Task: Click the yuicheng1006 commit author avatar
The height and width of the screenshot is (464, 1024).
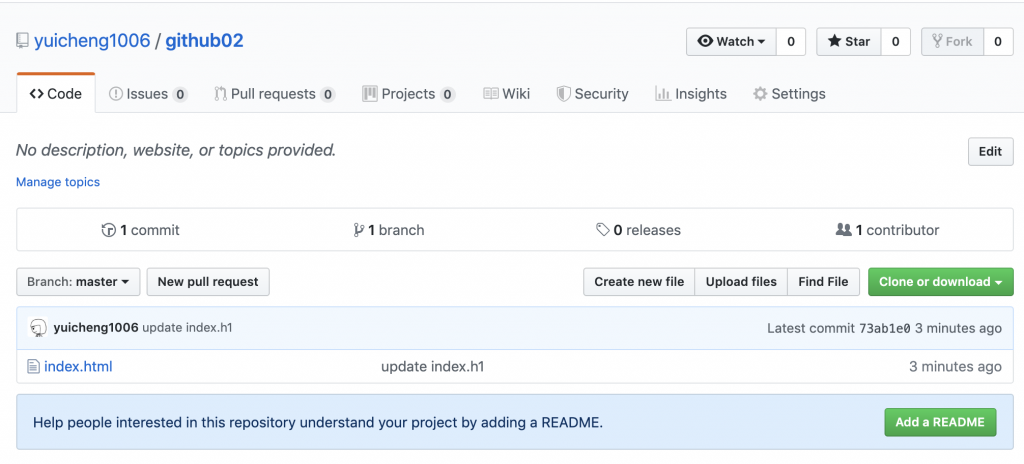Action: point(39,328)
